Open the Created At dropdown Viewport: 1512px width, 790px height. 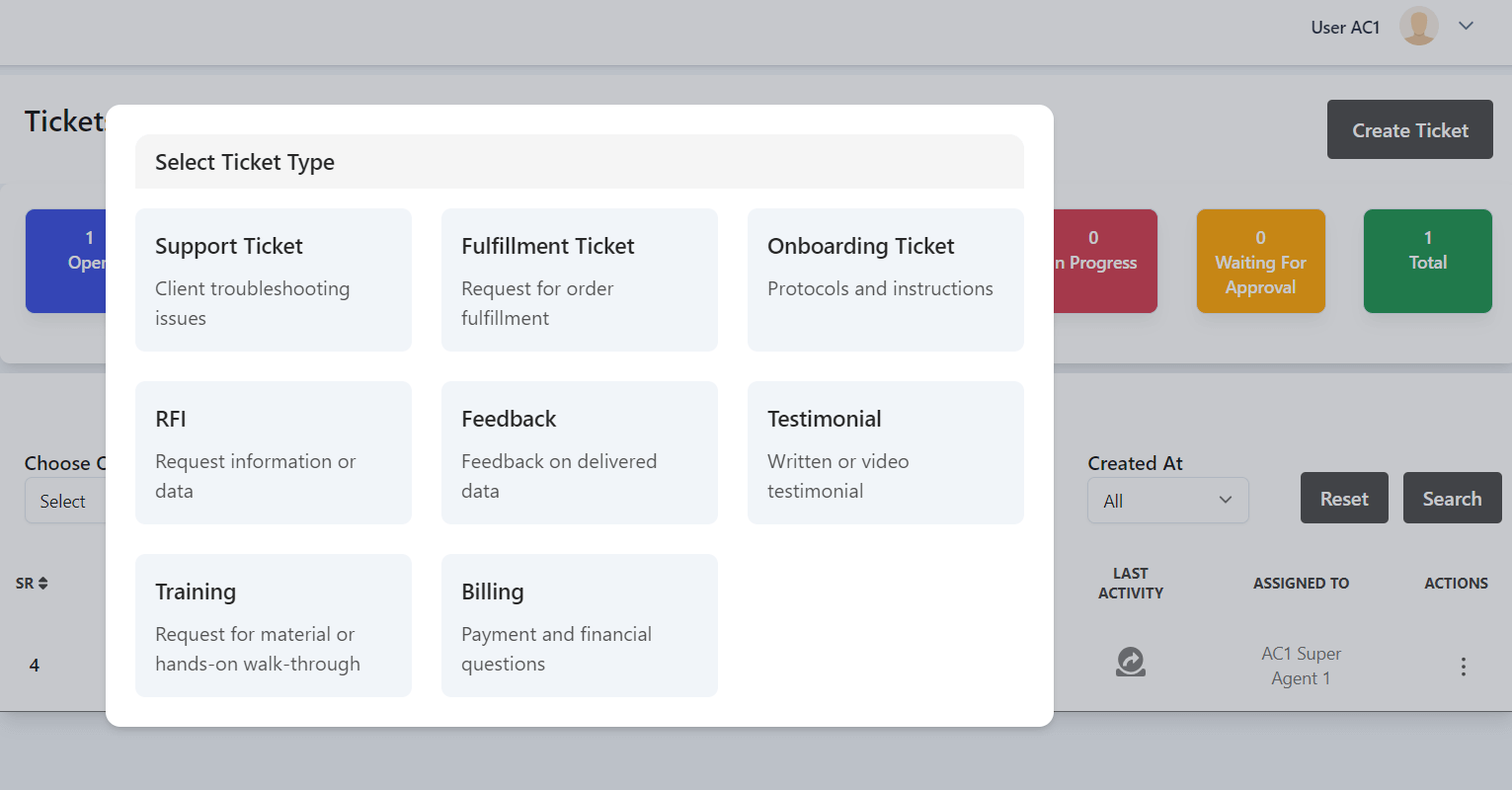1167,501
